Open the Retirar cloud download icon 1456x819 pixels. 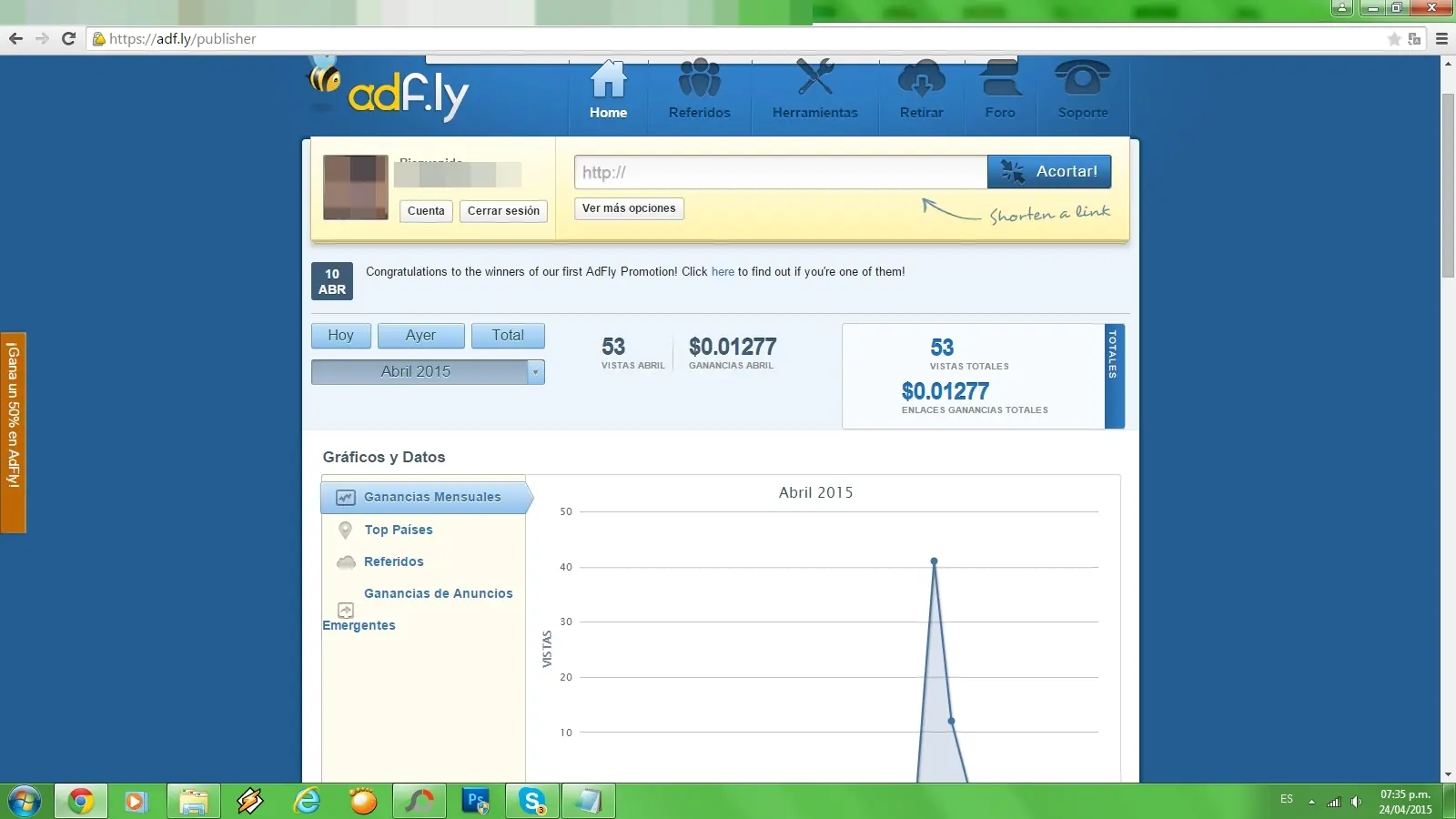(921, 78)
